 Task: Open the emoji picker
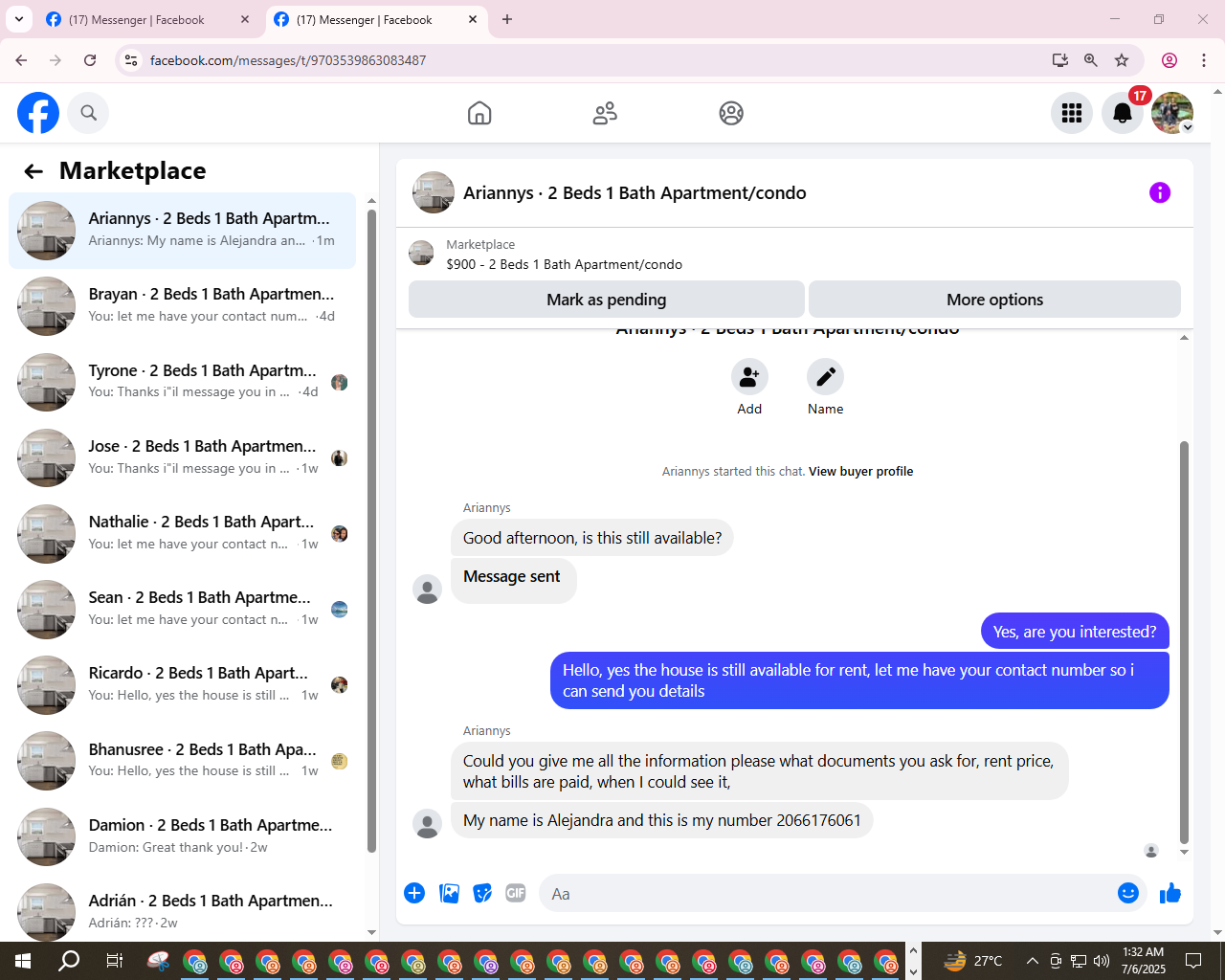[x=1128, y=893]
